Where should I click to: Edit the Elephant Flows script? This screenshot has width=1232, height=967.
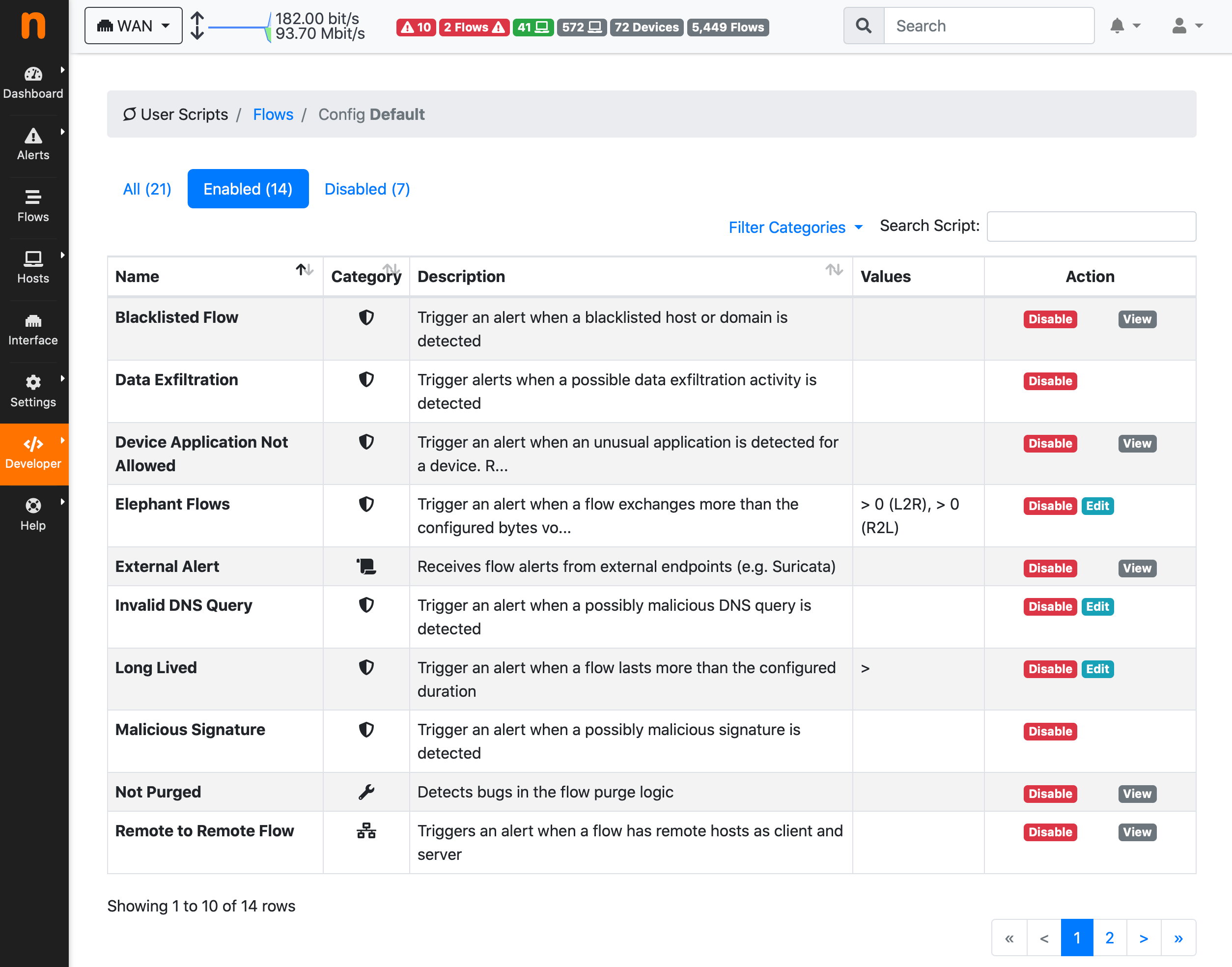(x=1097, y=506)
